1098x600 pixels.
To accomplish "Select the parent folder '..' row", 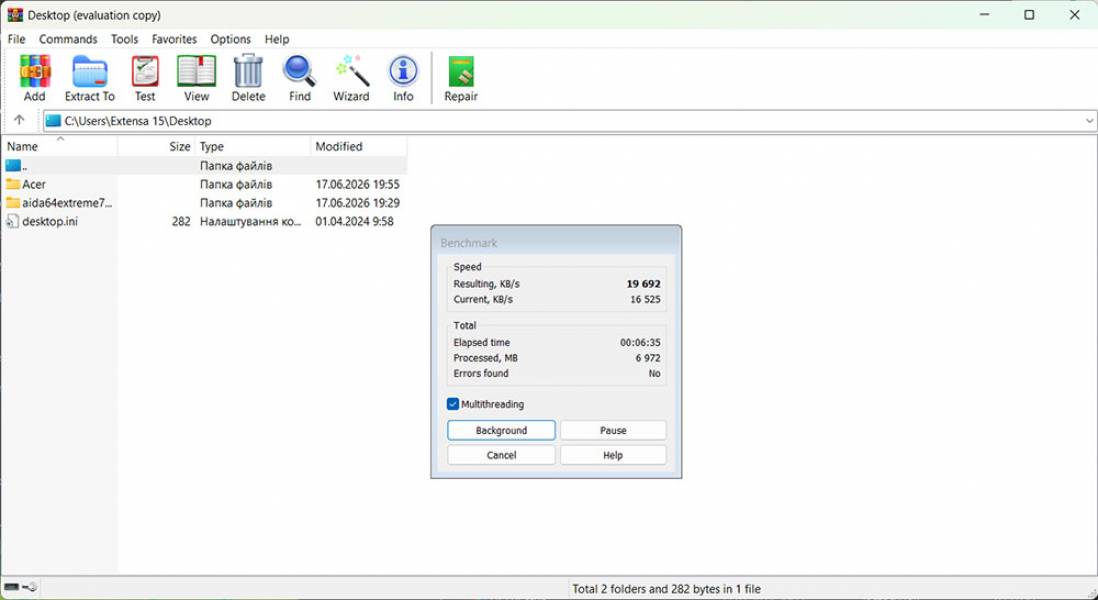I will coord(204,166).
